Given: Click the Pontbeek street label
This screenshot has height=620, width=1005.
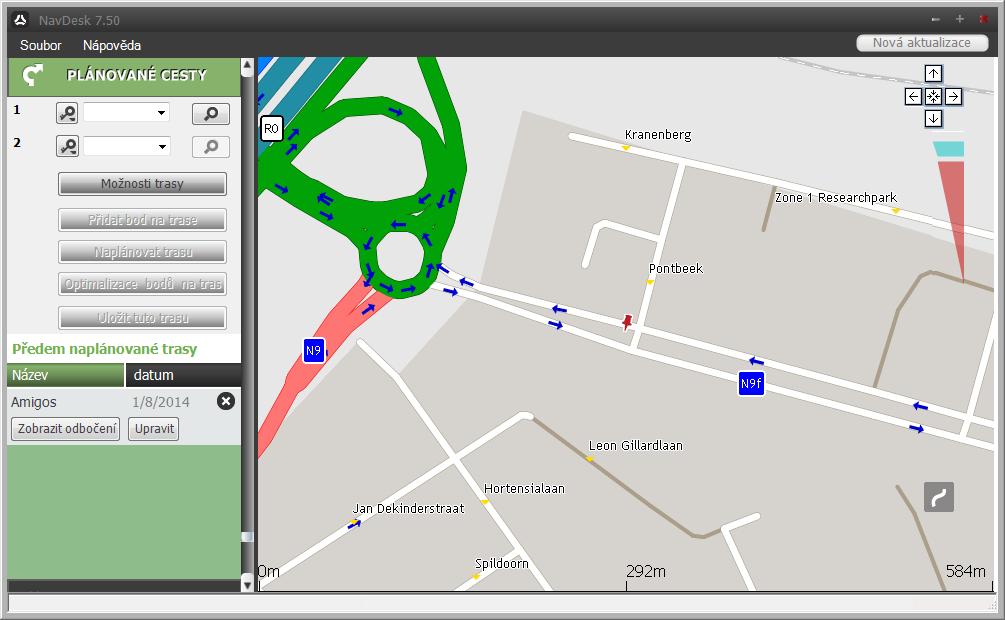Looking at the screenshot, I should coord(676,269).
